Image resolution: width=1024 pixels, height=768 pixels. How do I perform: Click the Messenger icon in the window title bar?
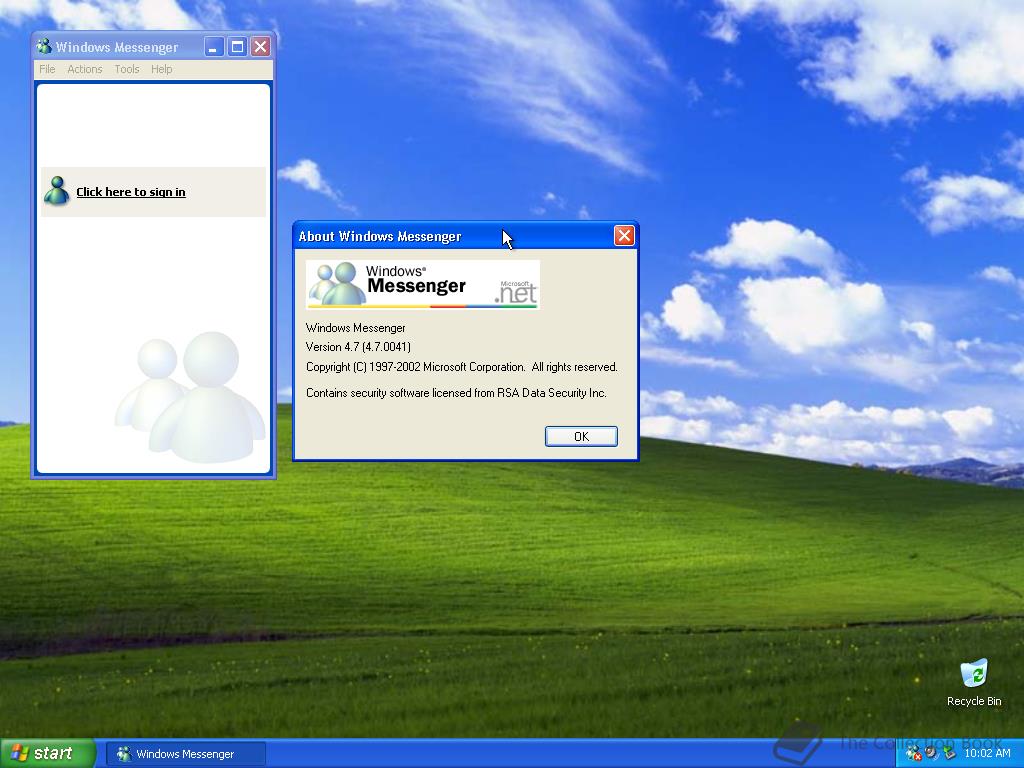click(x=44, y=46)
